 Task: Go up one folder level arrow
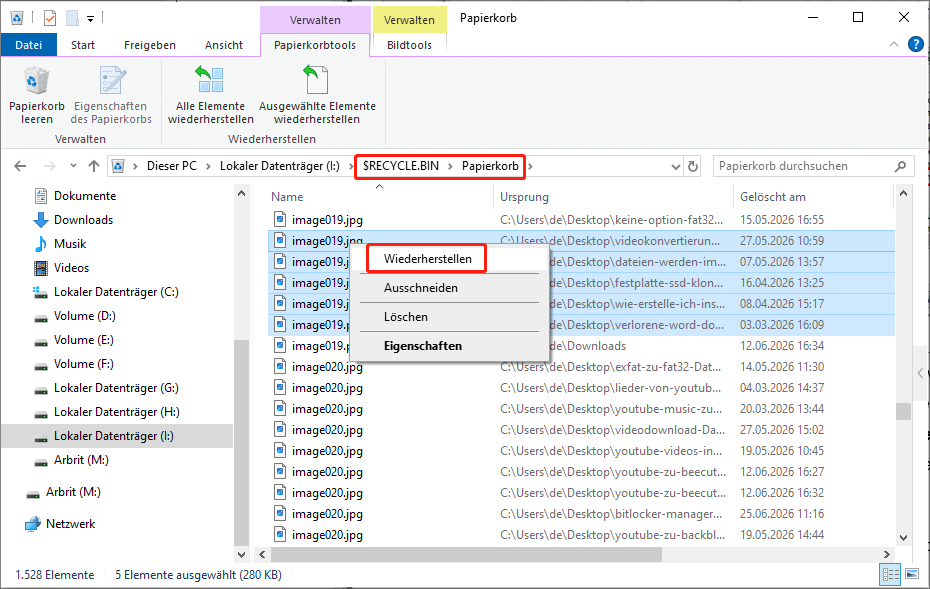[94, 166]
